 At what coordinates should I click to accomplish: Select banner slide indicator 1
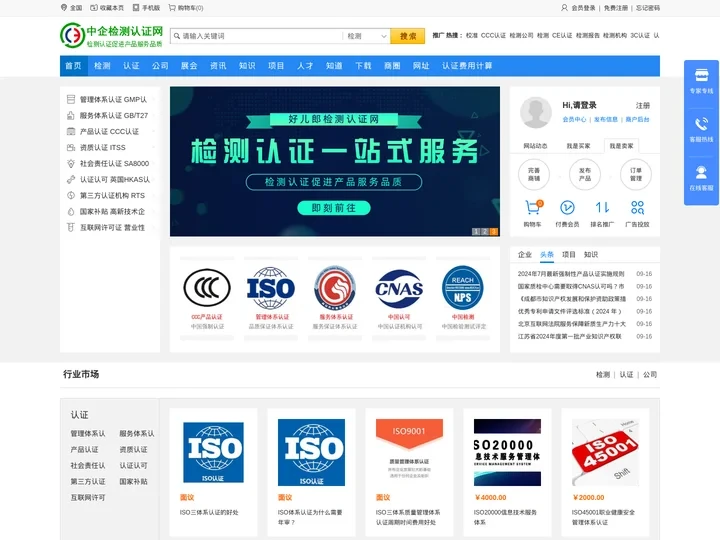(476, 231)
